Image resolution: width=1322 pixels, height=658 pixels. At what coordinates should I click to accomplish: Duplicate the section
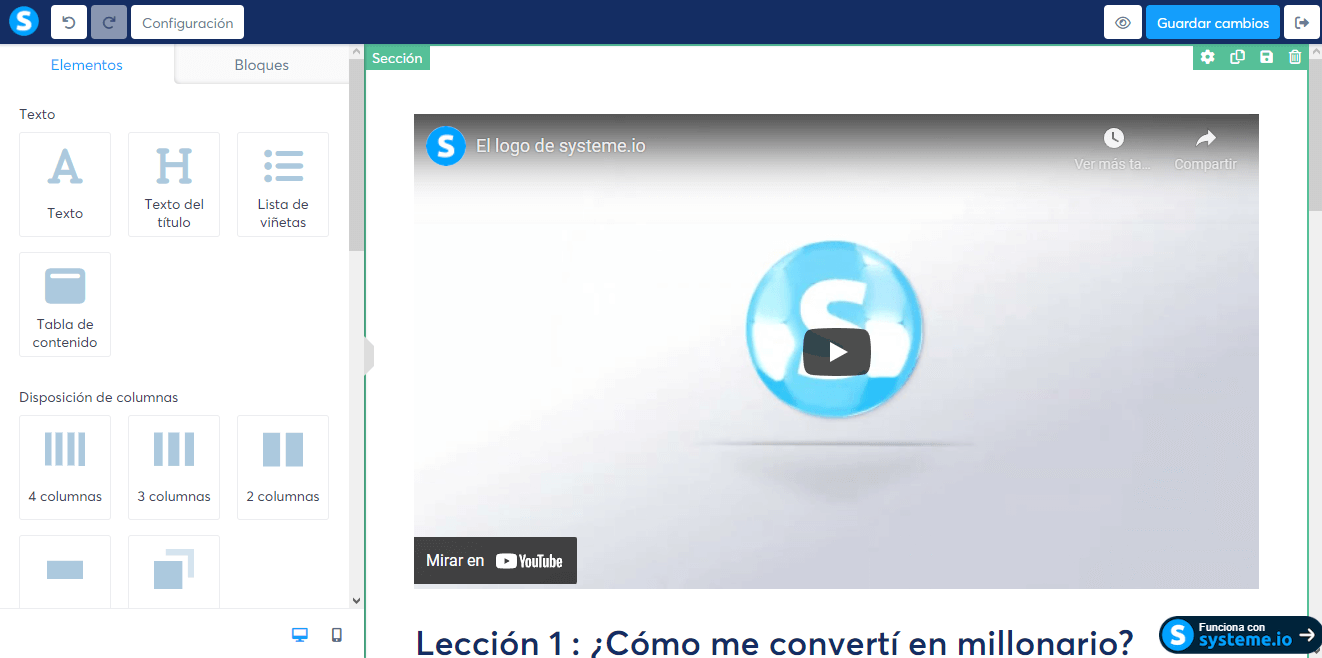[x=1237, y=57]
